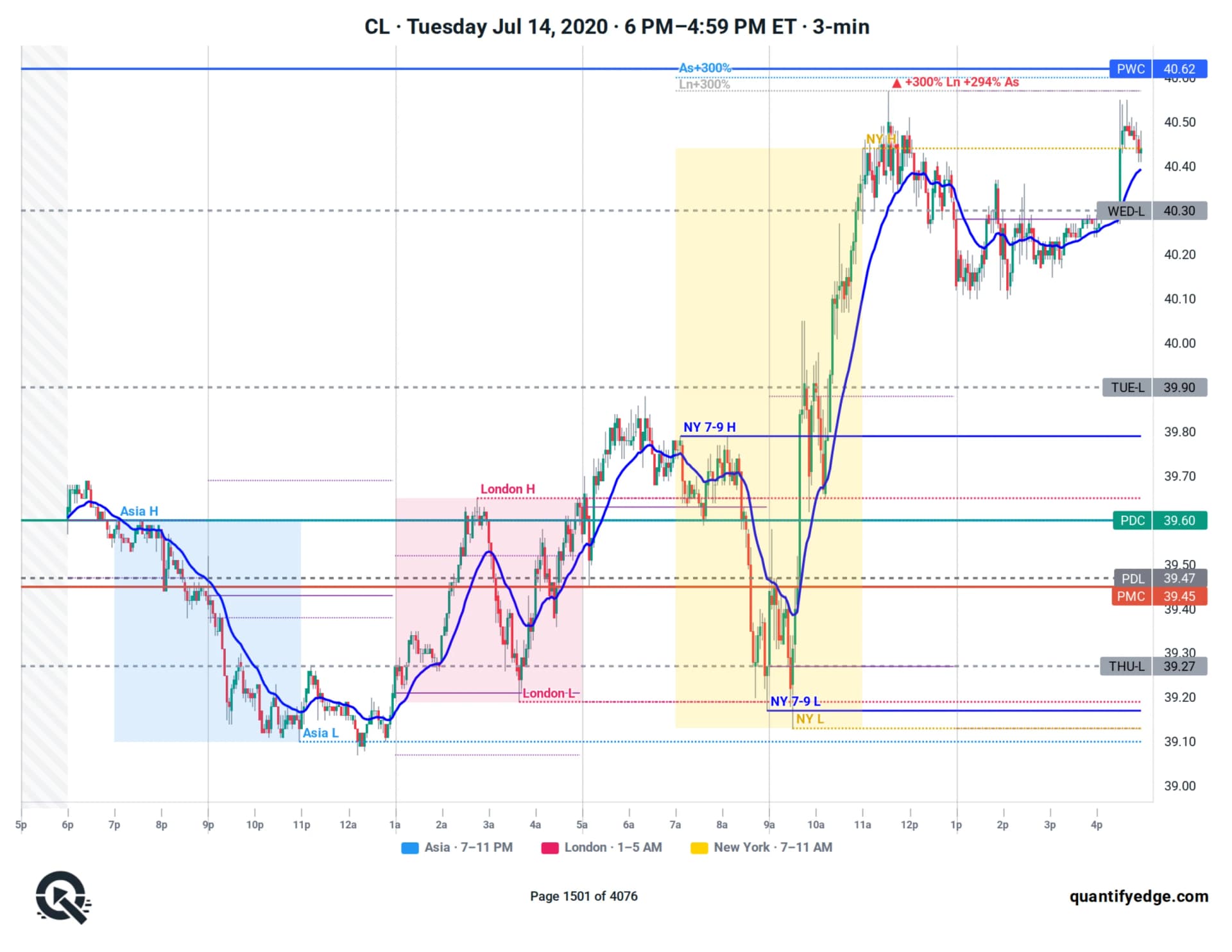Click the 39.90 TUE-L price tag
Viewport: 1232px width, 952px height.
coord(1179,387)
